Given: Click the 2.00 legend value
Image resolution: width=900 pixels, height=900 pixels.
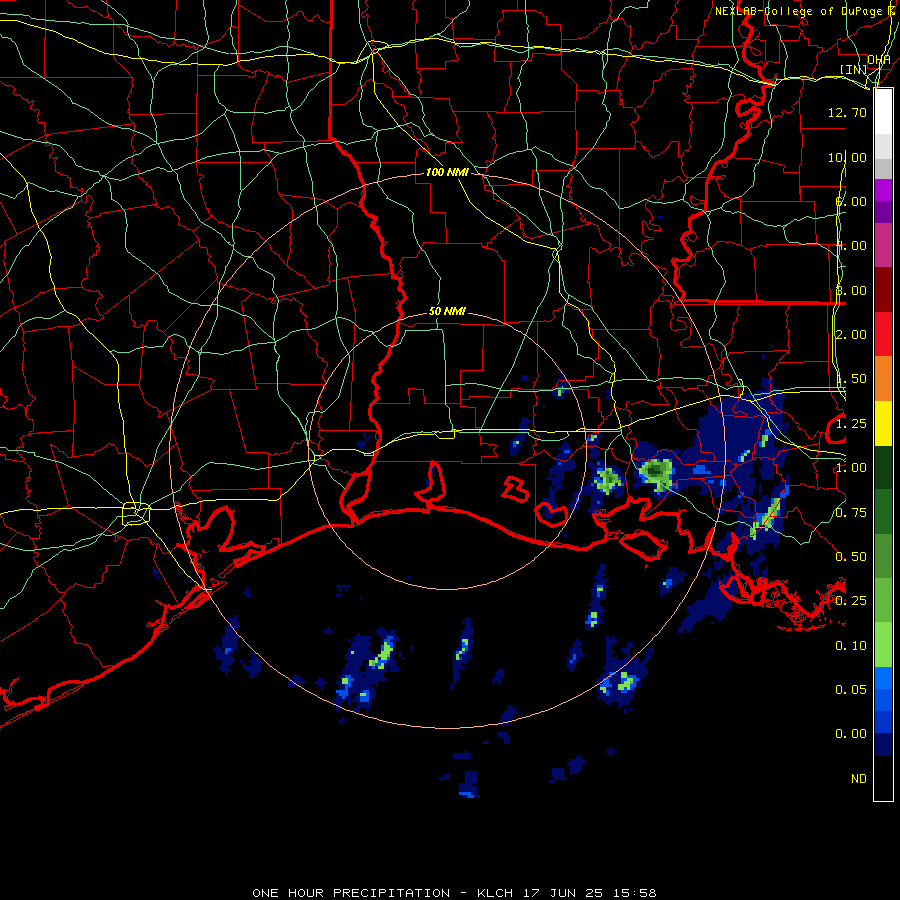Looking at the screenshot, I should point(851,335).
